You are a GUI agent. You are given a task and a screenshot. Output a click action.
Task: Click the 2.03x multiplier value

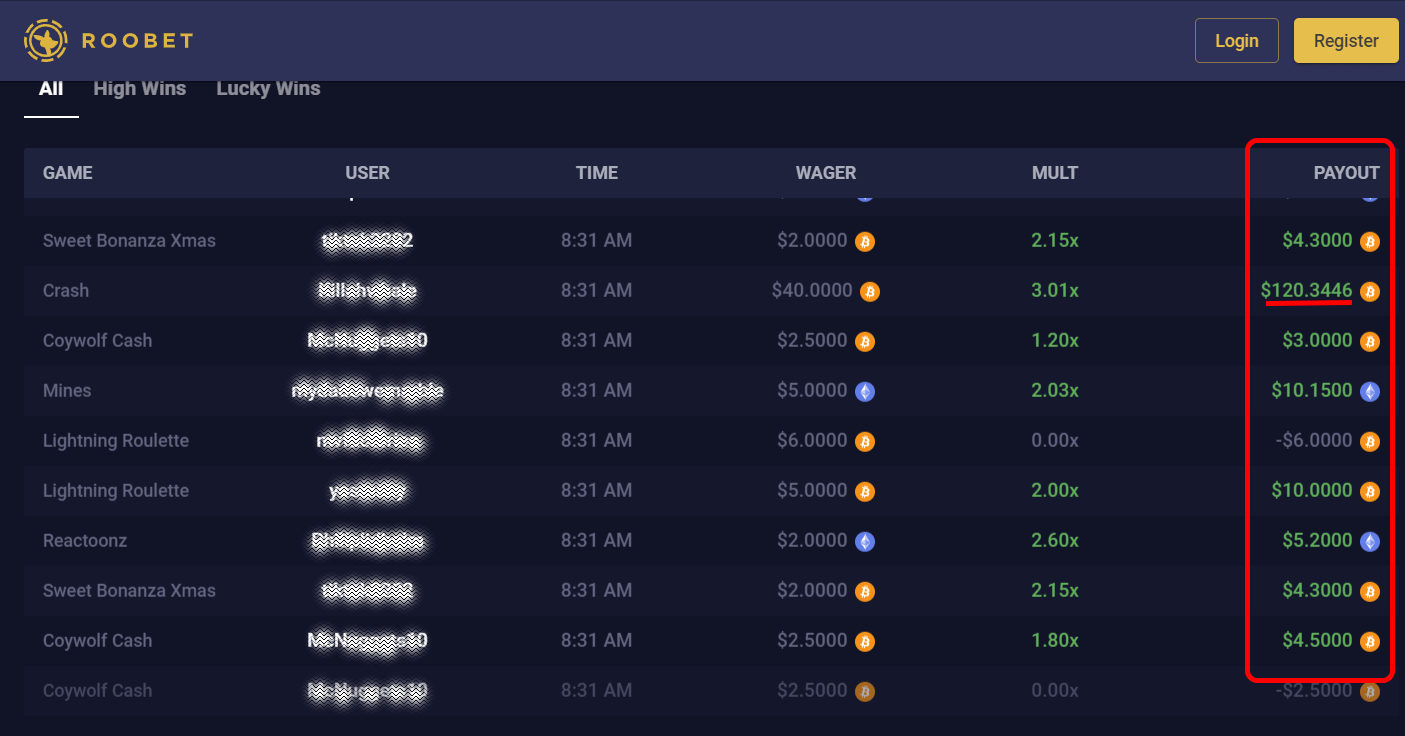pos(1055,391)
